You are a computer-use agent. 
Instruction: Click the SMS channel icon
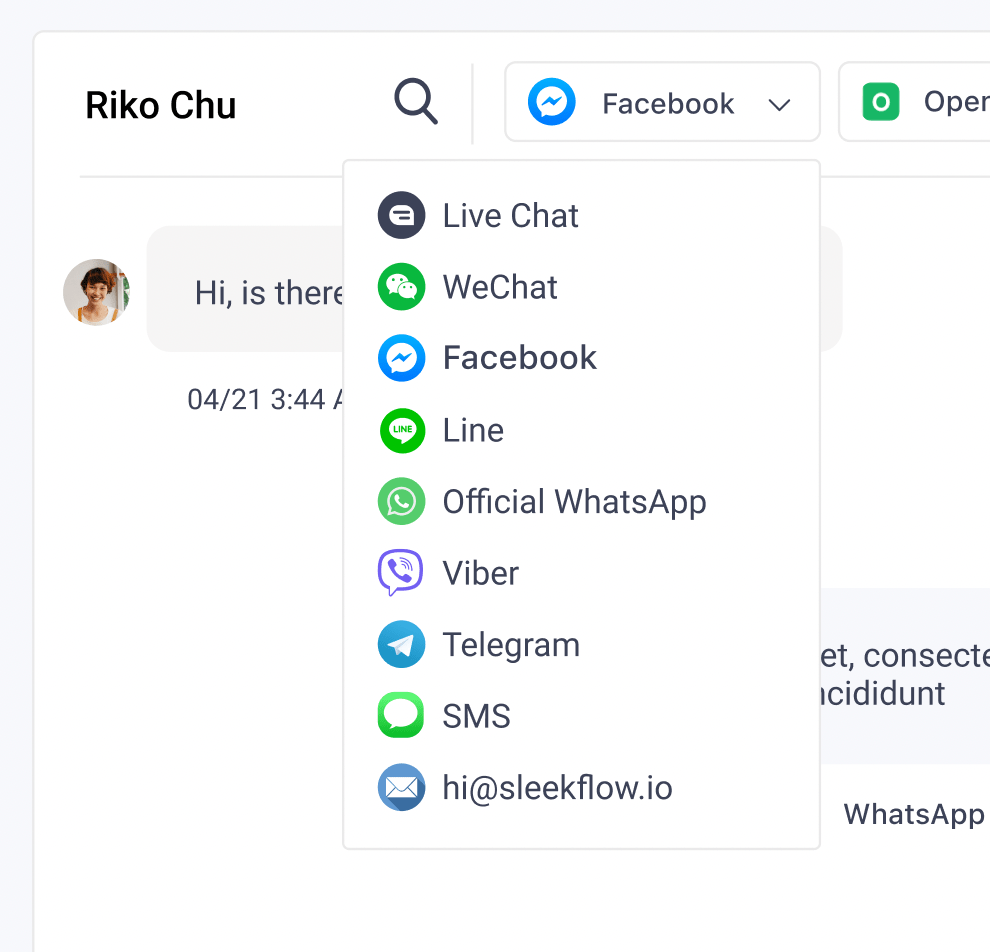click(402, 716)
